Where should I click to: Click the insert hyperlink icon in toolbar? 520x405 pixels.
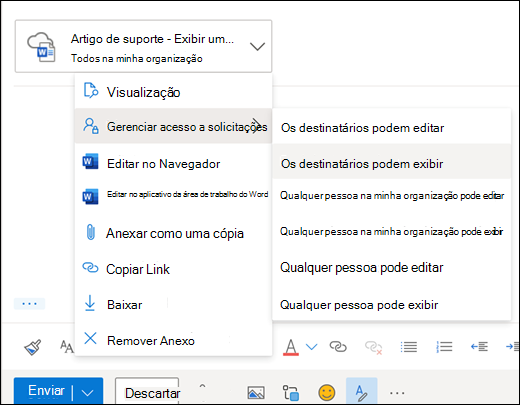pyautogui.click(x=338, y=347)
